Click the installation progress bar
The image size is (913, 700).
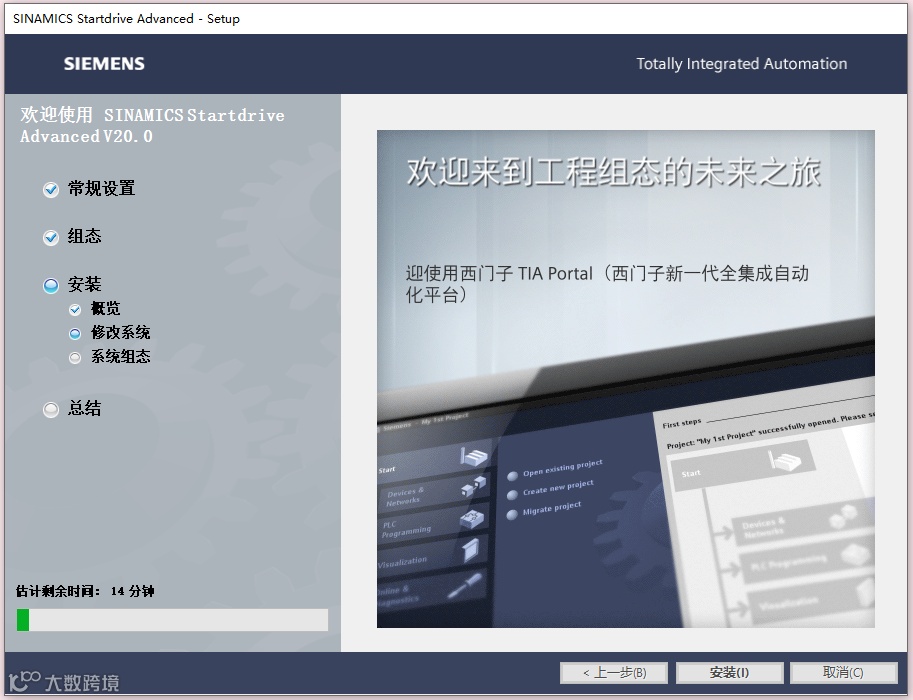tap(172, 620)
